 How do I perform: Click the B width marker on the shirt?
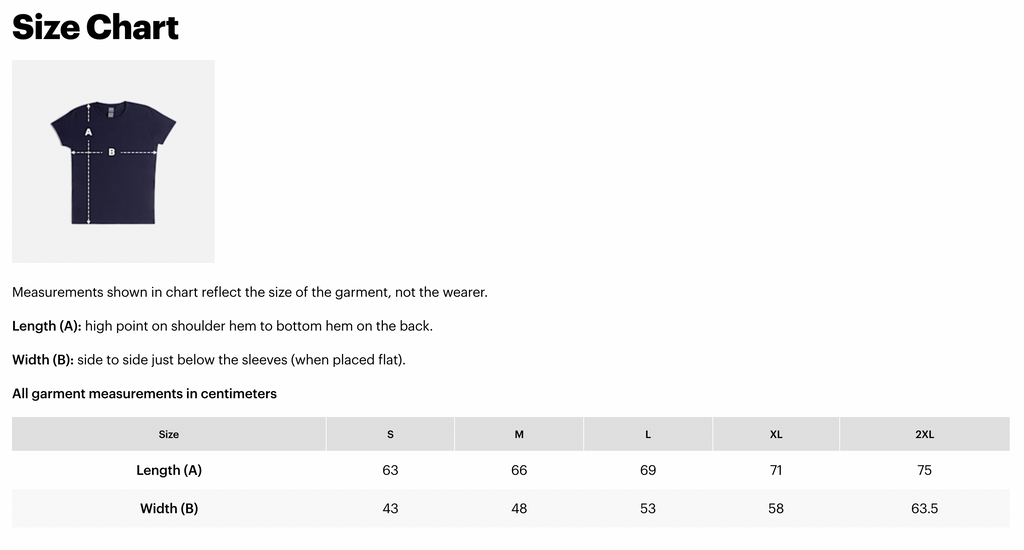(x=111, y=153)
